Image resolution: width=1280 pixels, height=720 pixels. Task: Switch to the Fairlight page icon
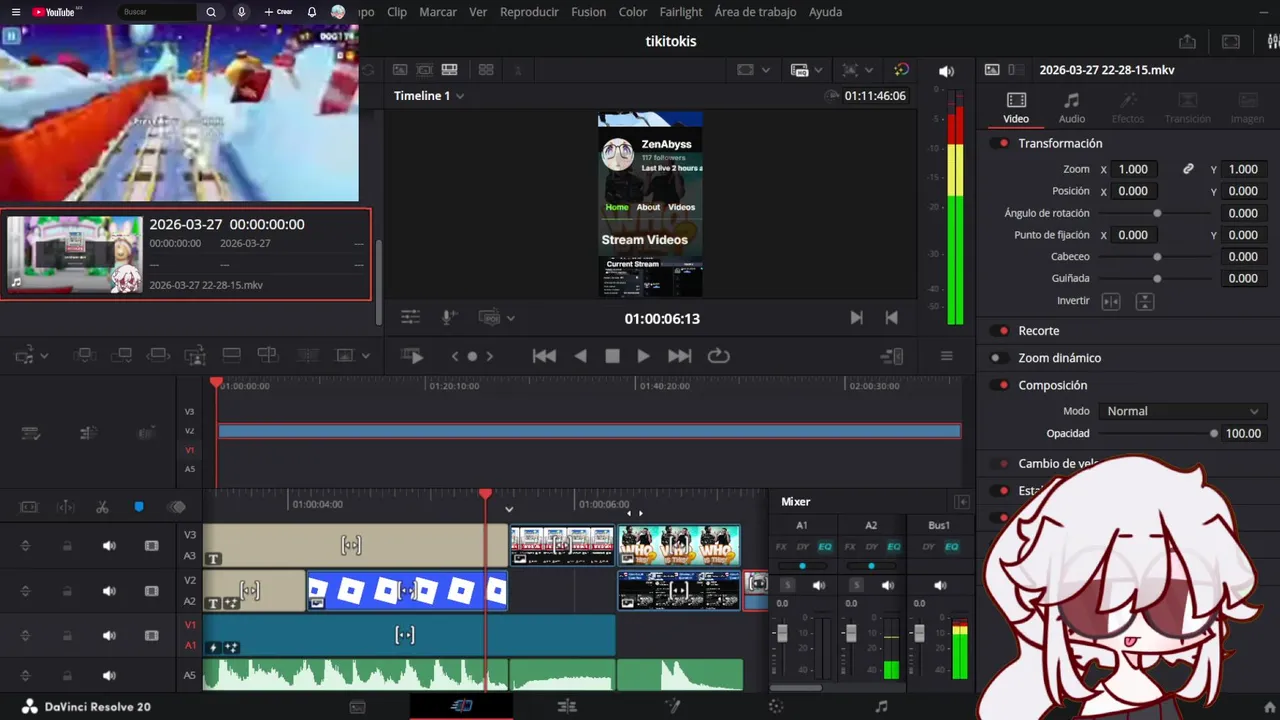(x=881, y=706)
